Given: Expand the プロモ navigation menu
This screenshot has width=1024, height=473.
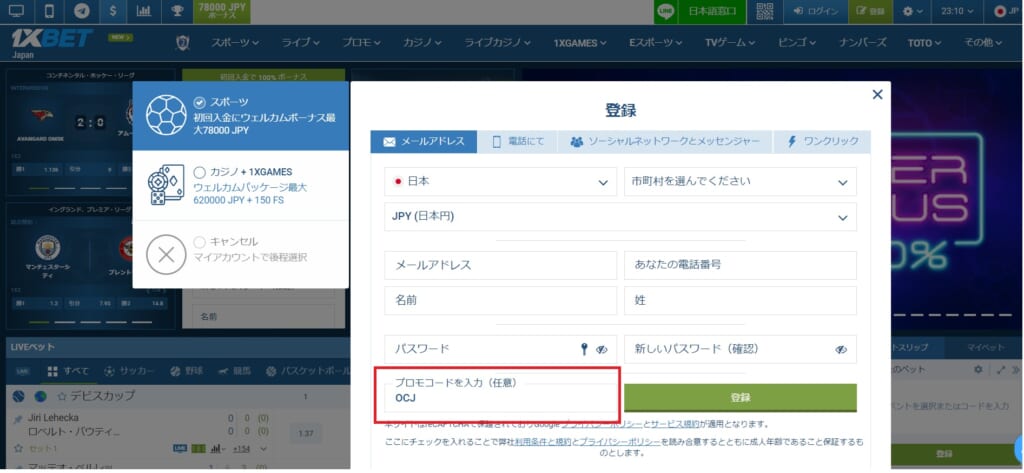Looking at the screenshot, I should pyautogui.click(x=361, y=42).
